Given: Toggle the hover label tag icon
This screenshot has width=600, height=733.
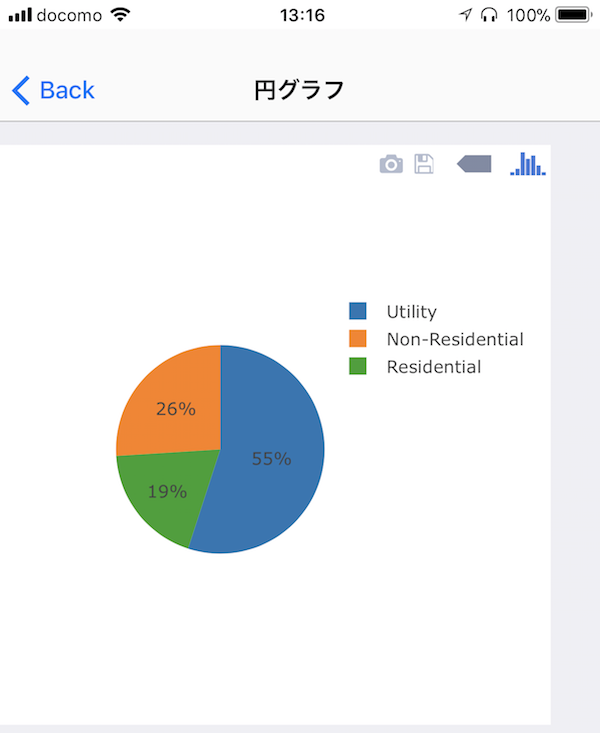Looking at the screenshot, I should (x=474, y=164).
